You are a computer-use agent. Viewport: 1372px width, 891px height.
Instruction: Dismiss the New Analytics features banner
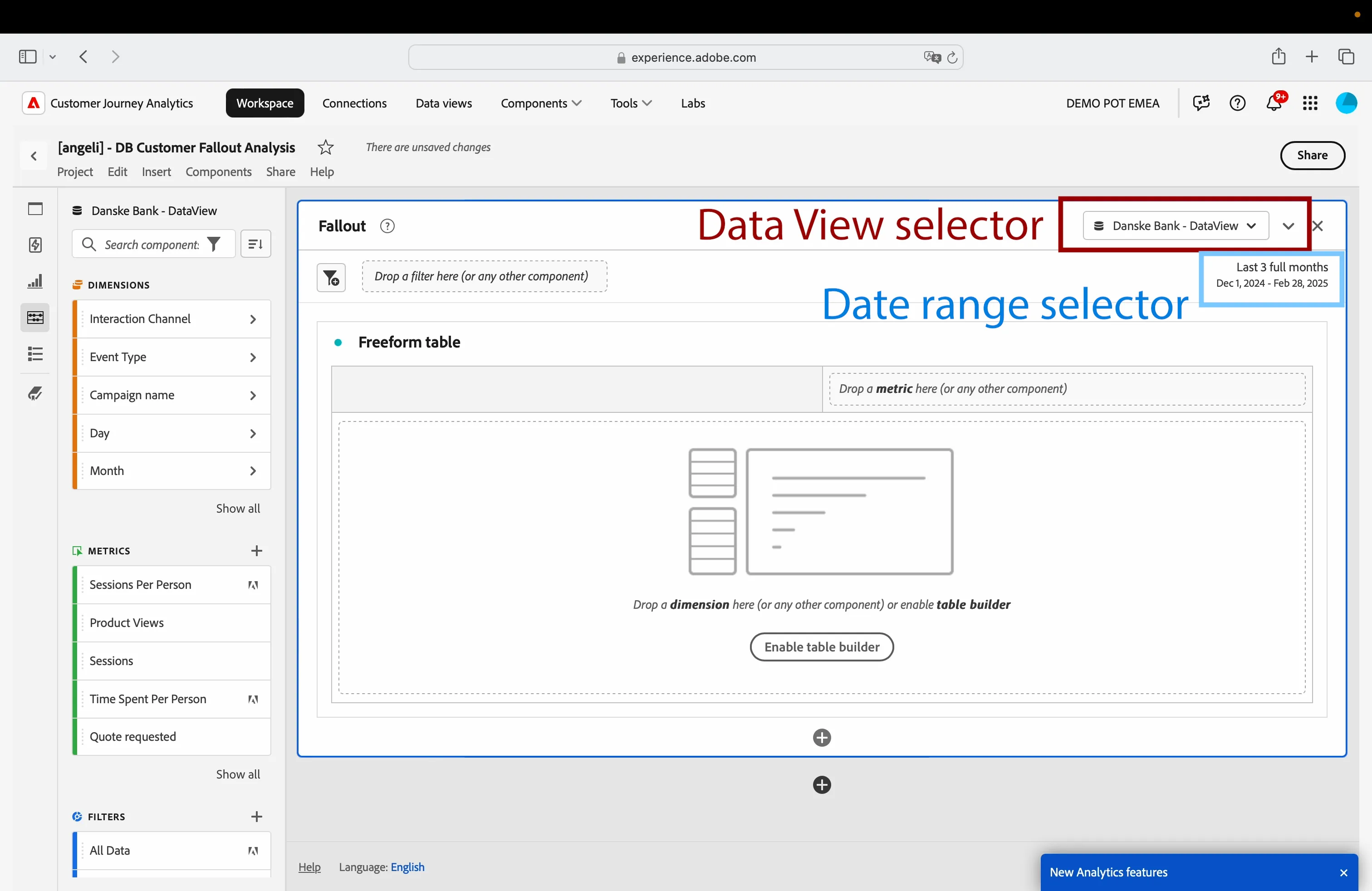(x=1343, y=873)
